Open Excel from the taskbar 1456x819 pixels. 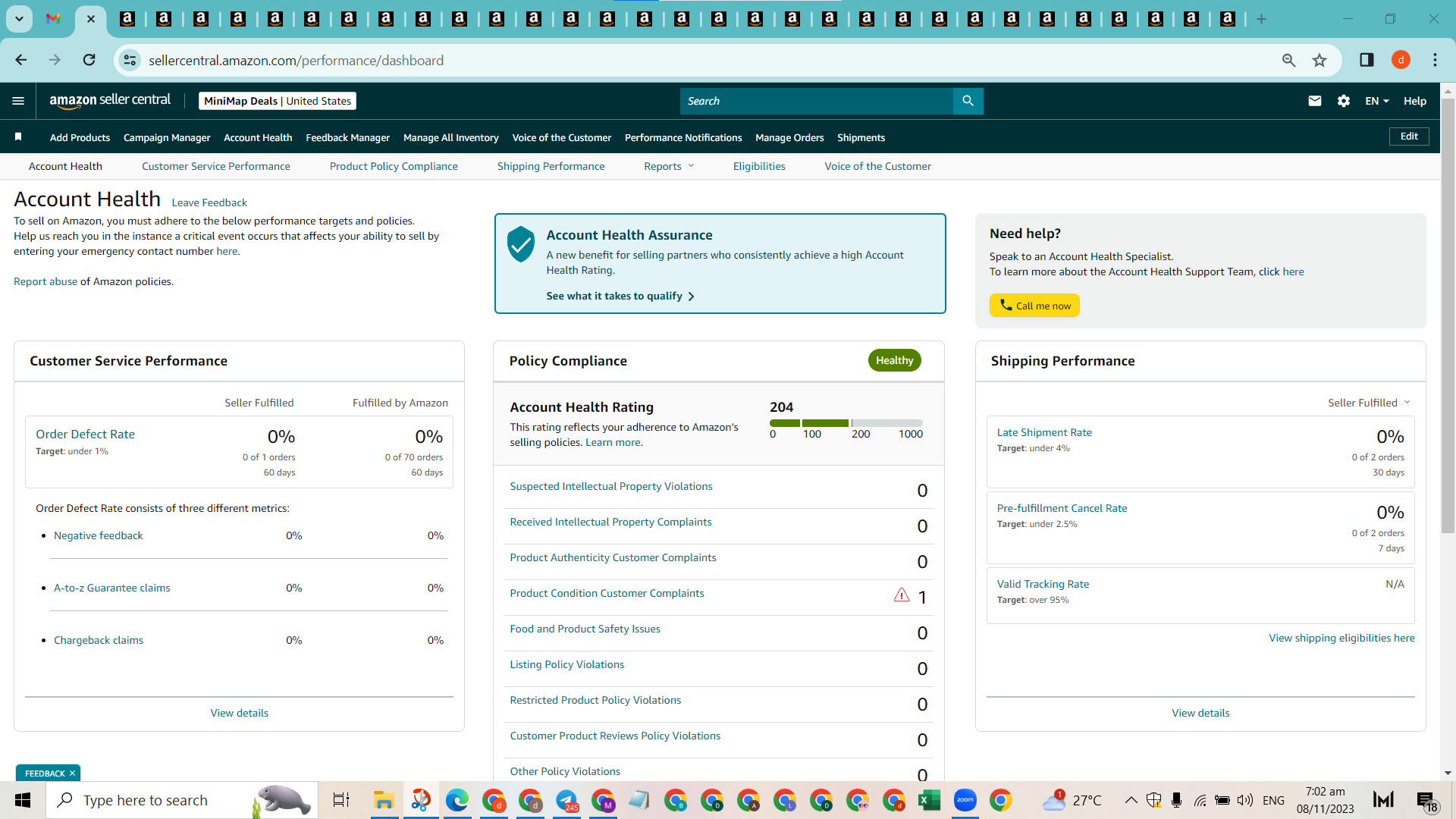click(x=929, y=800)
